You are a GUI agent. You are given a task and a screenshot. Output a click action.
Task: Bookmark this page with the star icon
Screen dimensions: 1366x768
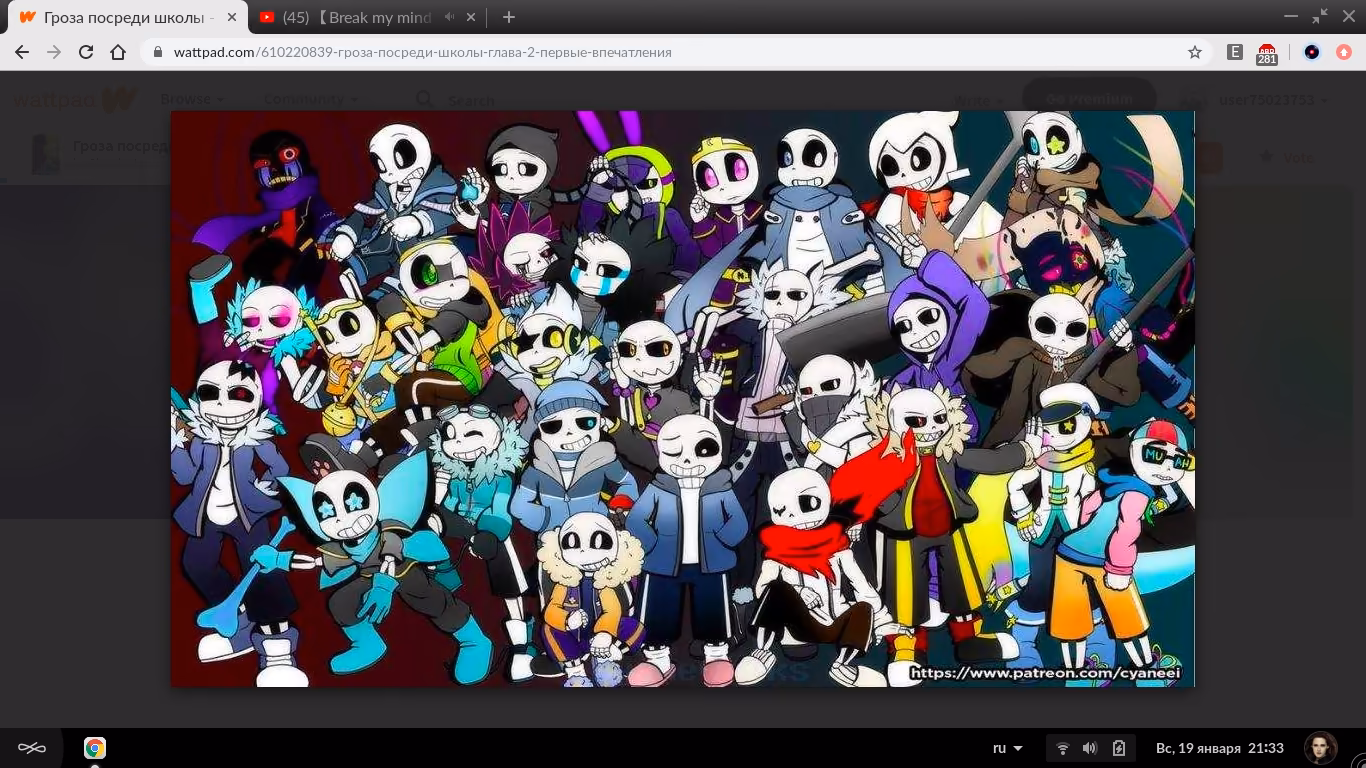click(1195, 52)
